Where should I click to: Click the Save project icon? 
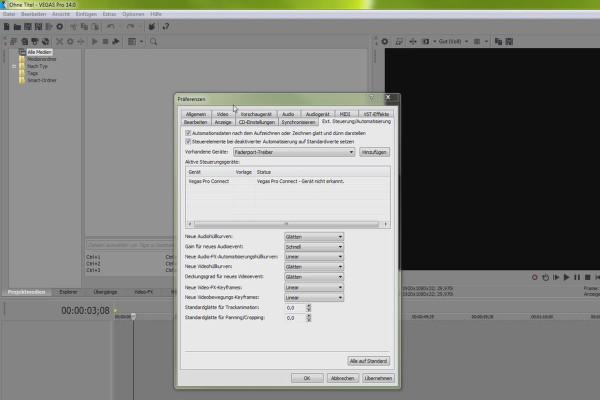coord(28,26)
